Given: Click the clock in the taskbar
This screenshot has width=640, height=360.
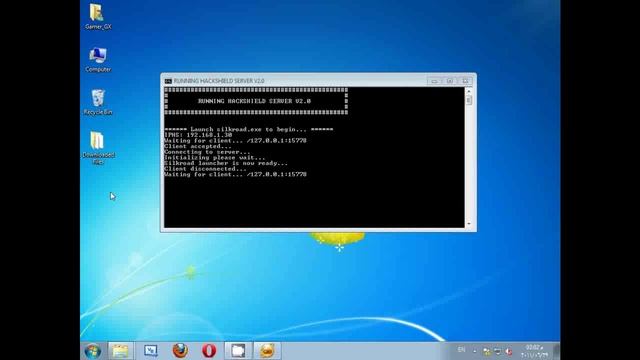Looking at the screenshot, I should coord(534,351).
